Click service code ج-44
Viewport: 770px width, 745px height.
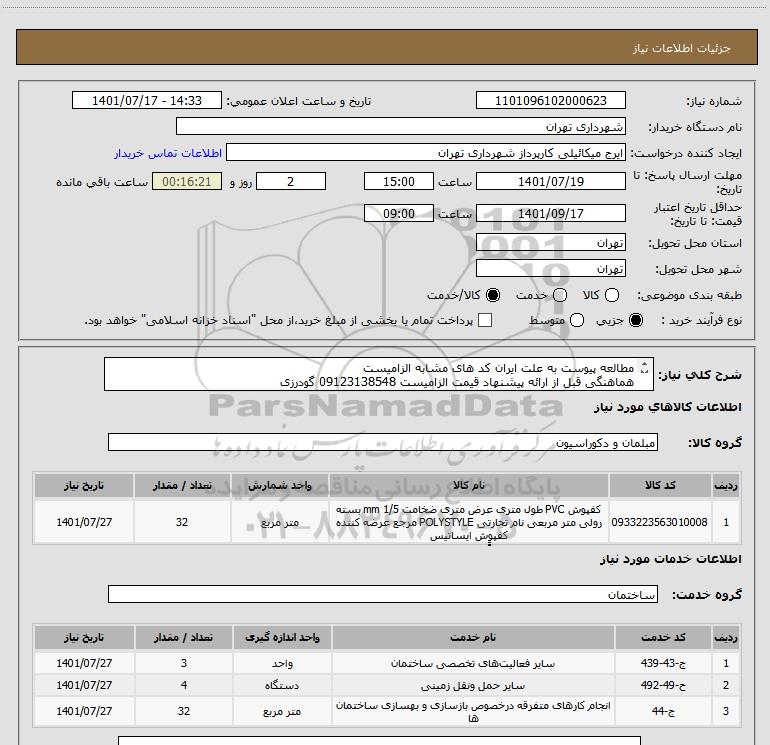[x=663, y=711]
